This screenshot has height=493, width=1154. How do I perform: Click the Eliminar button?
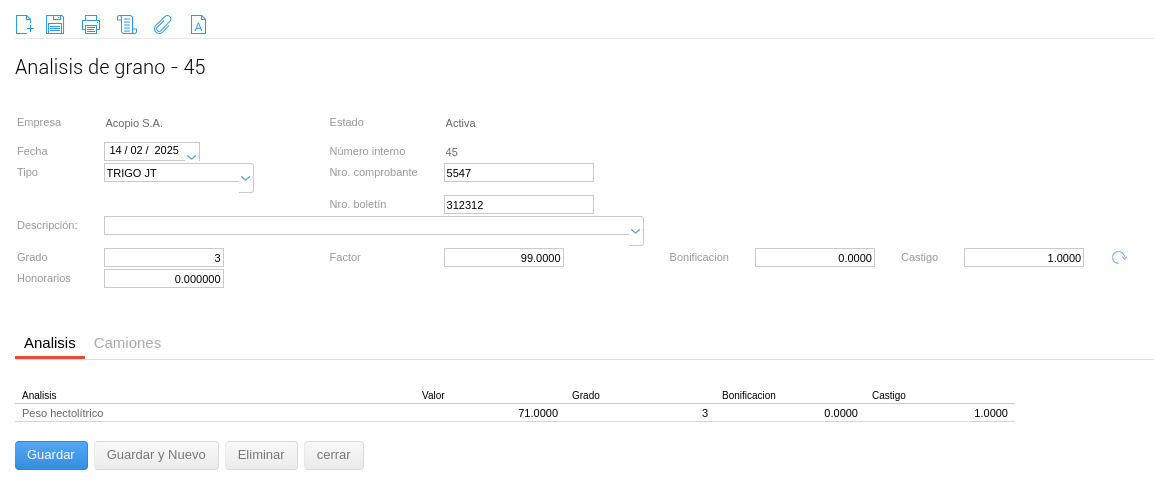pos(261,455)
